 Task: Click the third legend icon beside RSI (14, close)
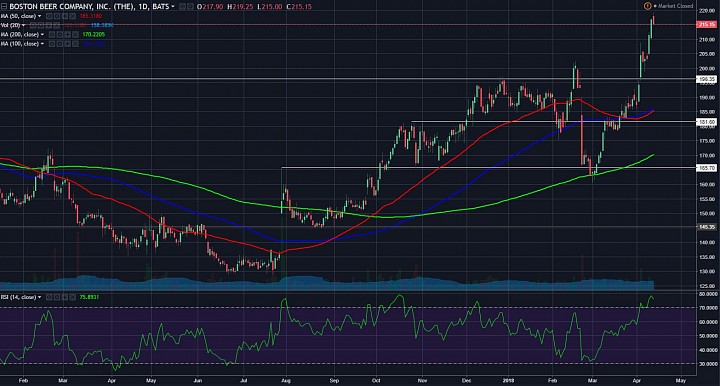pyautogui.click(x=66, y=297)
